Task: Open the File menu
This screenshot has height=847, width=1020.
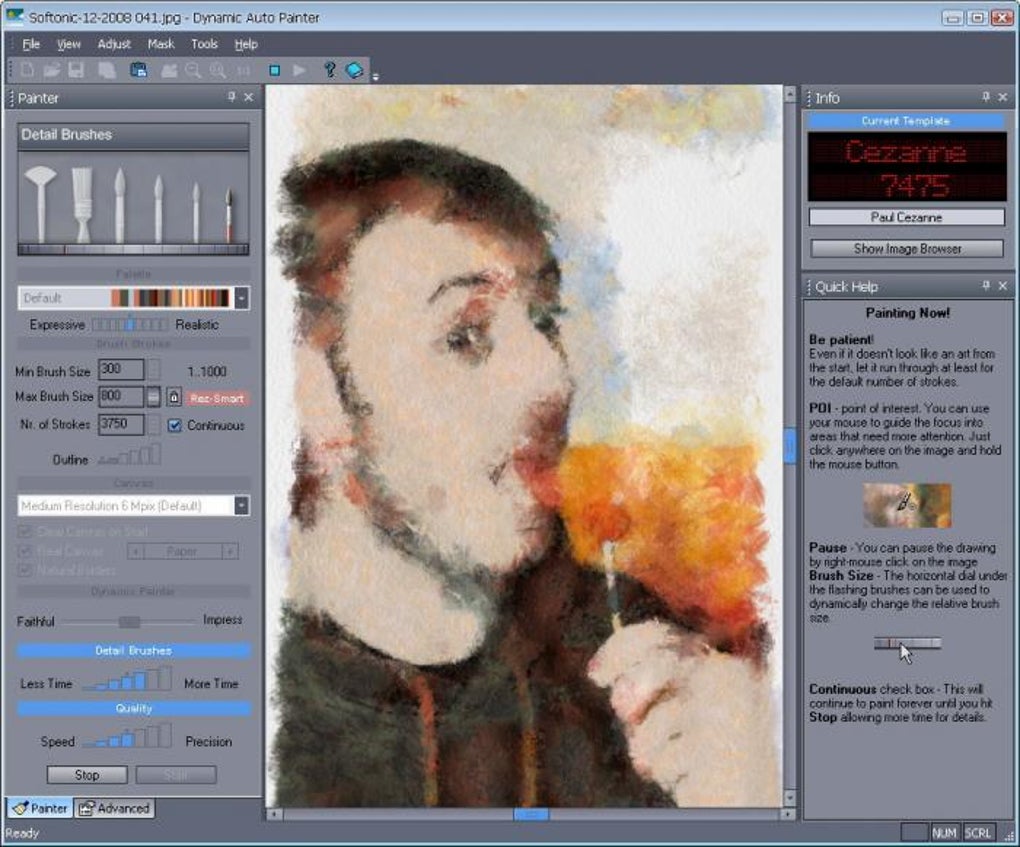Action: 31,44
